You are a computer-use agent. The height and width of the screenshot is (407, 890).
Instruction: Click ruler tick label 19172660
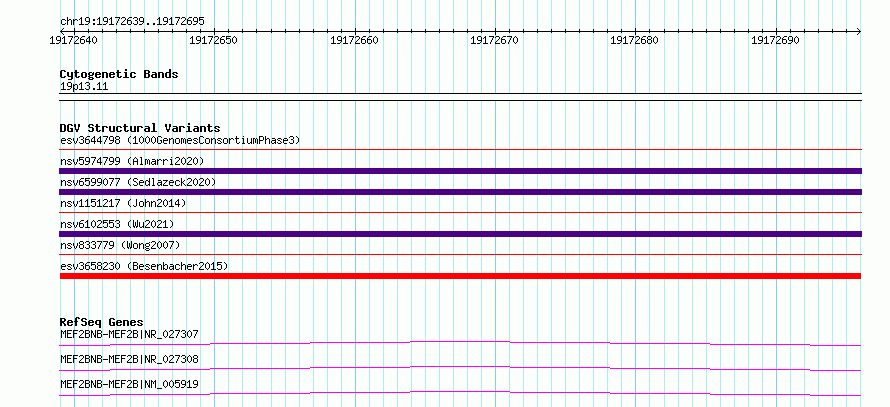pos(354,40)
